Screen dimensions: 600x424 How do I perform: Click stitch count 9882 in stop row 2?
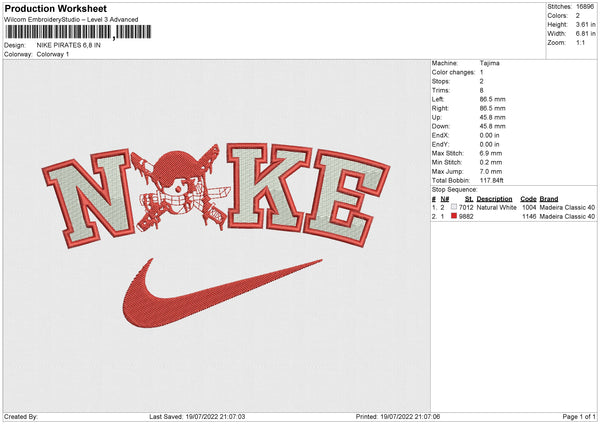coord(466,217)
